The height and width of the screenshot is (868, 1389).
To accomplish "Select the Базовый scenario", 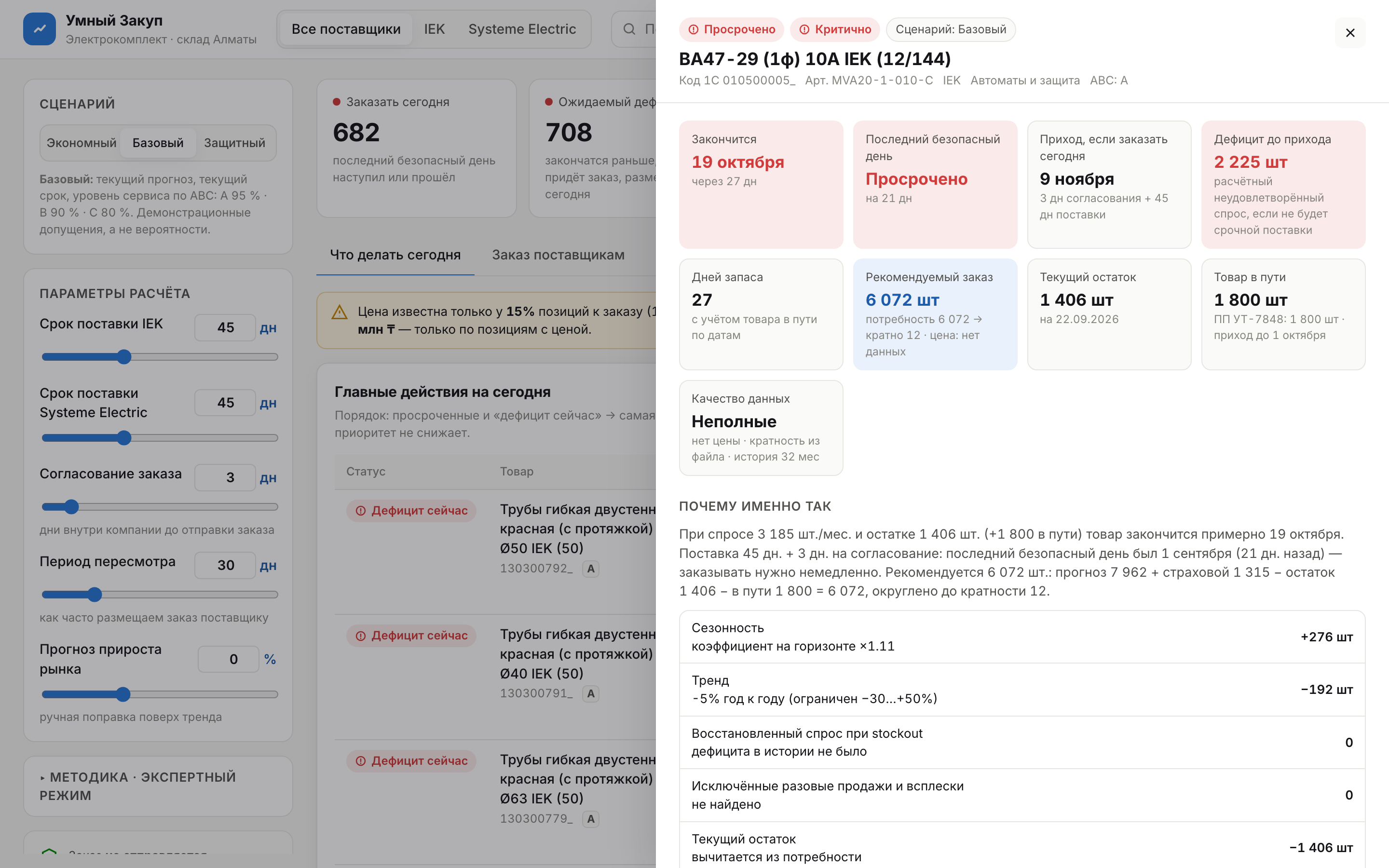I will [x=158, y=143].
